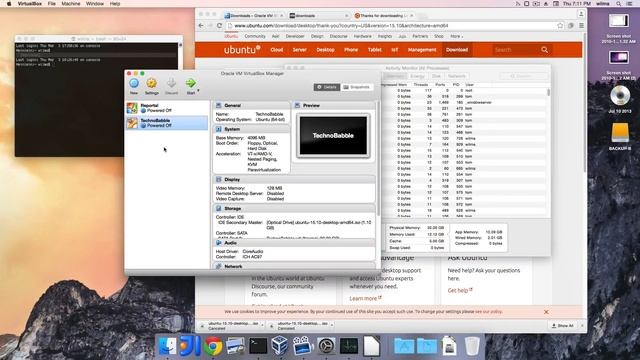This screenshot has height=360, width=640.
Task: Open Desktop link in Ubuntu navigation
Action: click(x=325, y=50)
